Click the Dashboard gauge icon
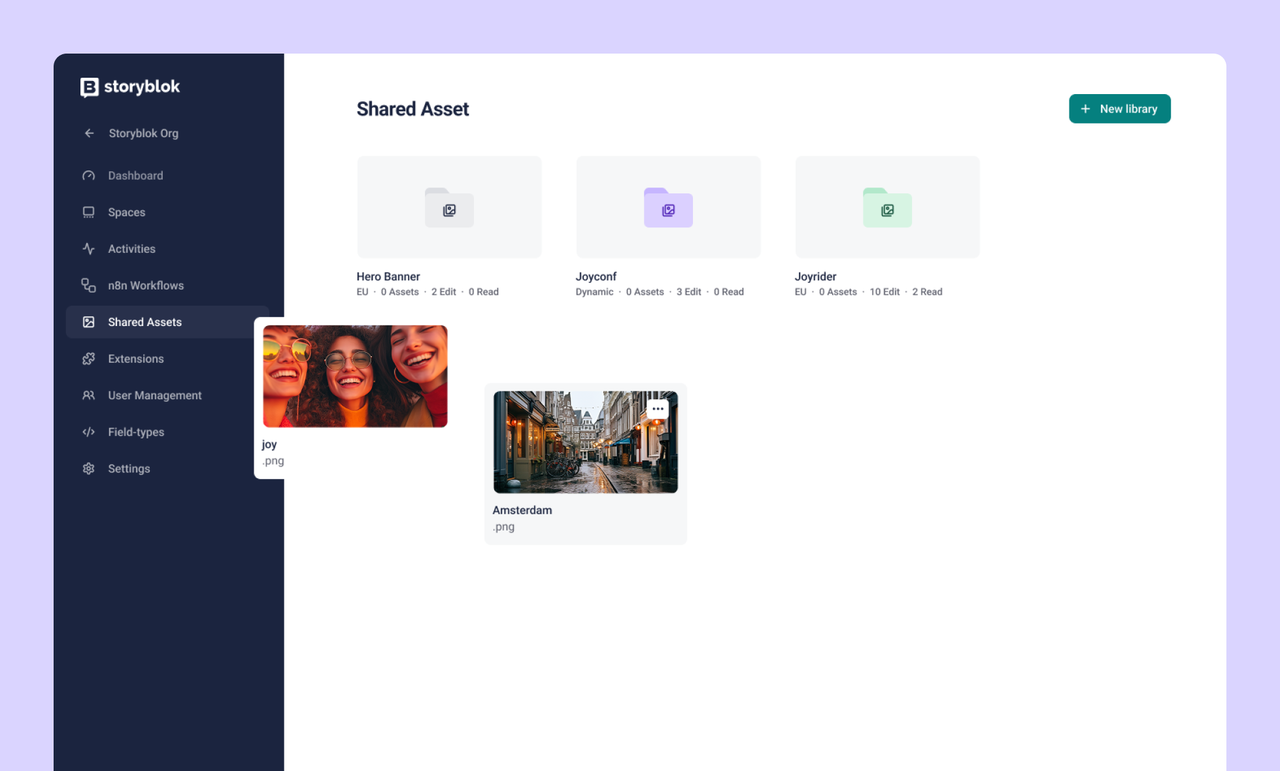This screenshot has height=771, width=1280. pos(88,176)
